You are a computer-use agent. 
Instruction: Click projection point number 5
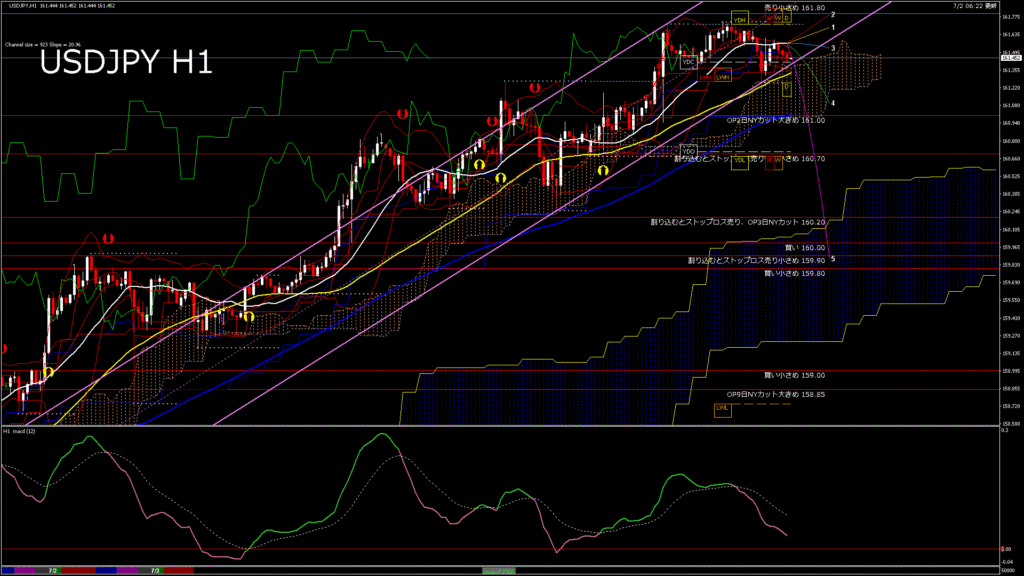833,260
